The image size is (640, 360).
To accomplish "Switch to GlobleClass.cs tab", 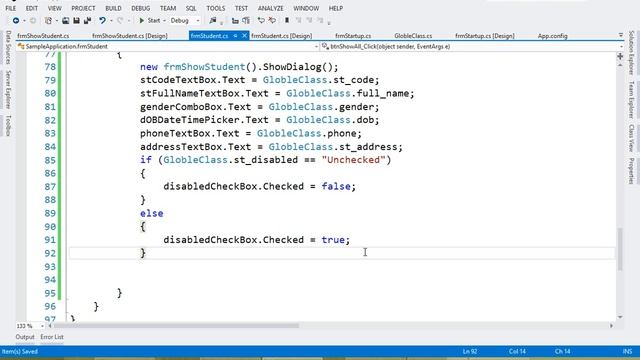I will point(413,36).
